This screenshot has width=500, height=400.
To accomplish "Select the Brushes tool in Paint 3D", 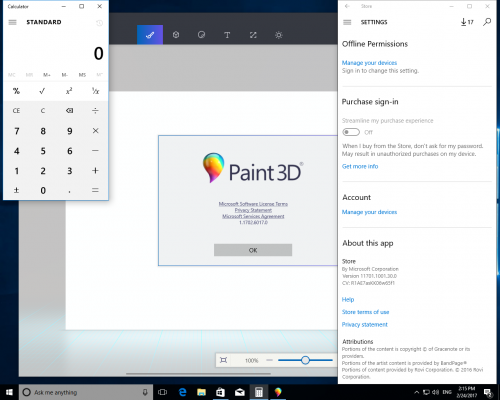I will click(150, 35).
